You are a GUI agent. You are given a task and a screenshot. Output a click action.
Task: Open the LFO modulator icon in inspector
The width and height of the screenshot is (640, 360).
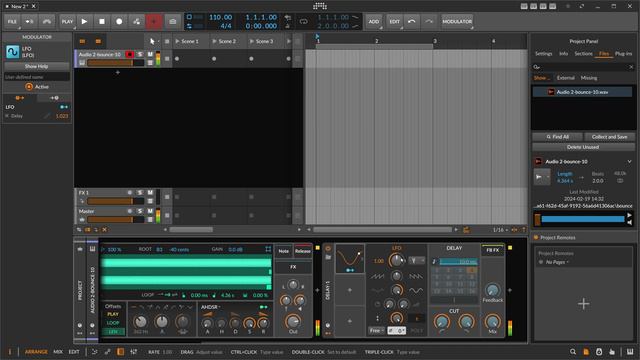pyautogui.click(x=13, y=52)
